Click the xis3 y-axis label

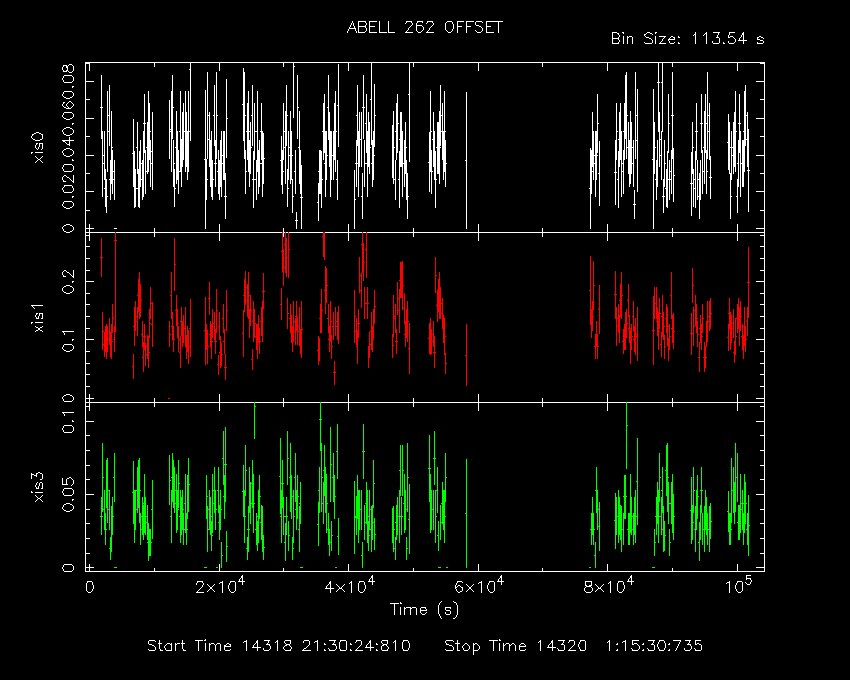(38, 487)
